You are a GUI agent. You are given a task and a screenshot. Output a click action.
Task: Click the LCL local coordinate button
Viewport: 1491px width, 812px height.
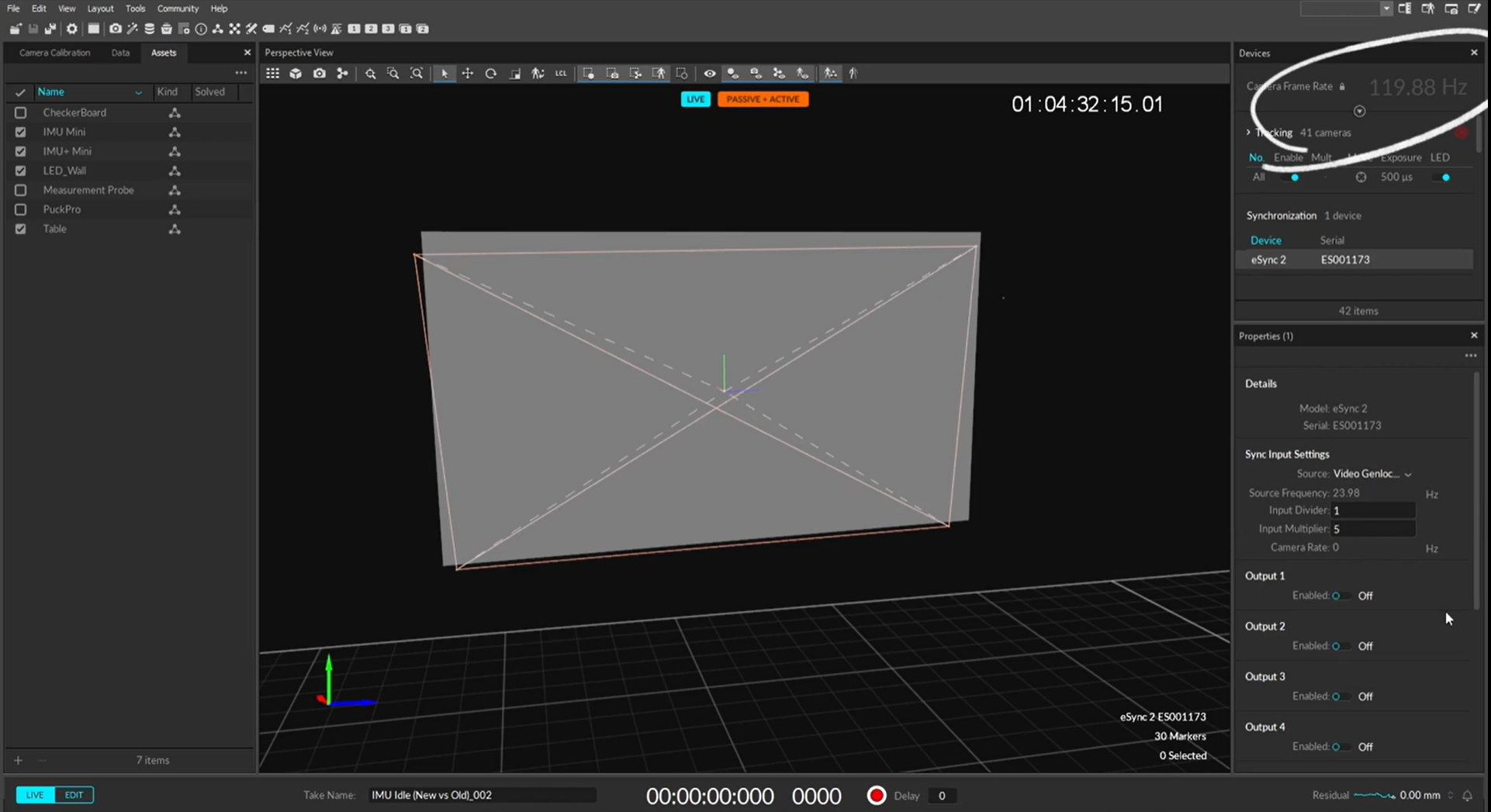click(x=561, y=74)
